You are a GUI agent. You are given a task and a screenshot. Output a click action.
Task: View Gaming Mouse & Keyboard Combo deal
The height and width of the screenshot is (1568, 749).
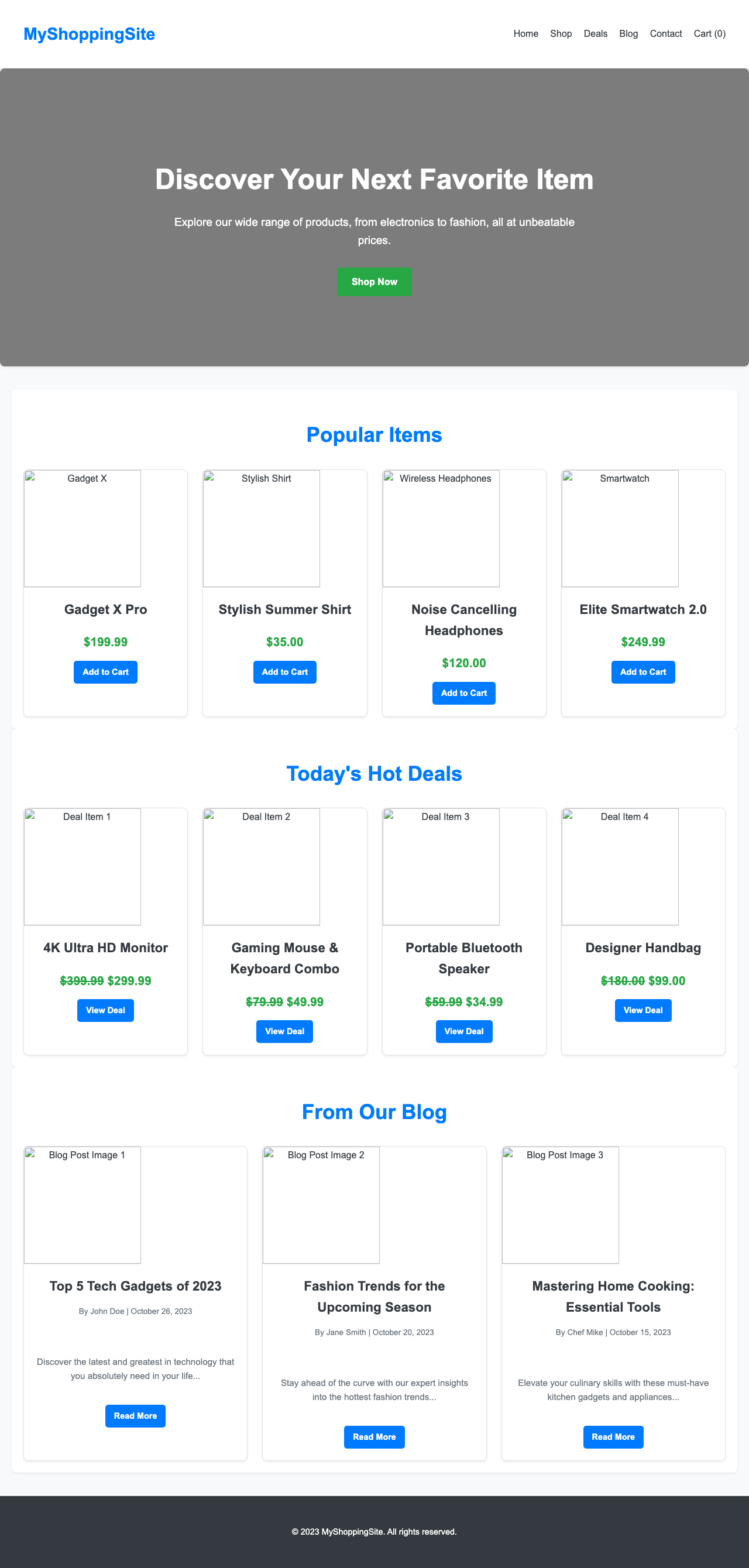click(284, 1031)
